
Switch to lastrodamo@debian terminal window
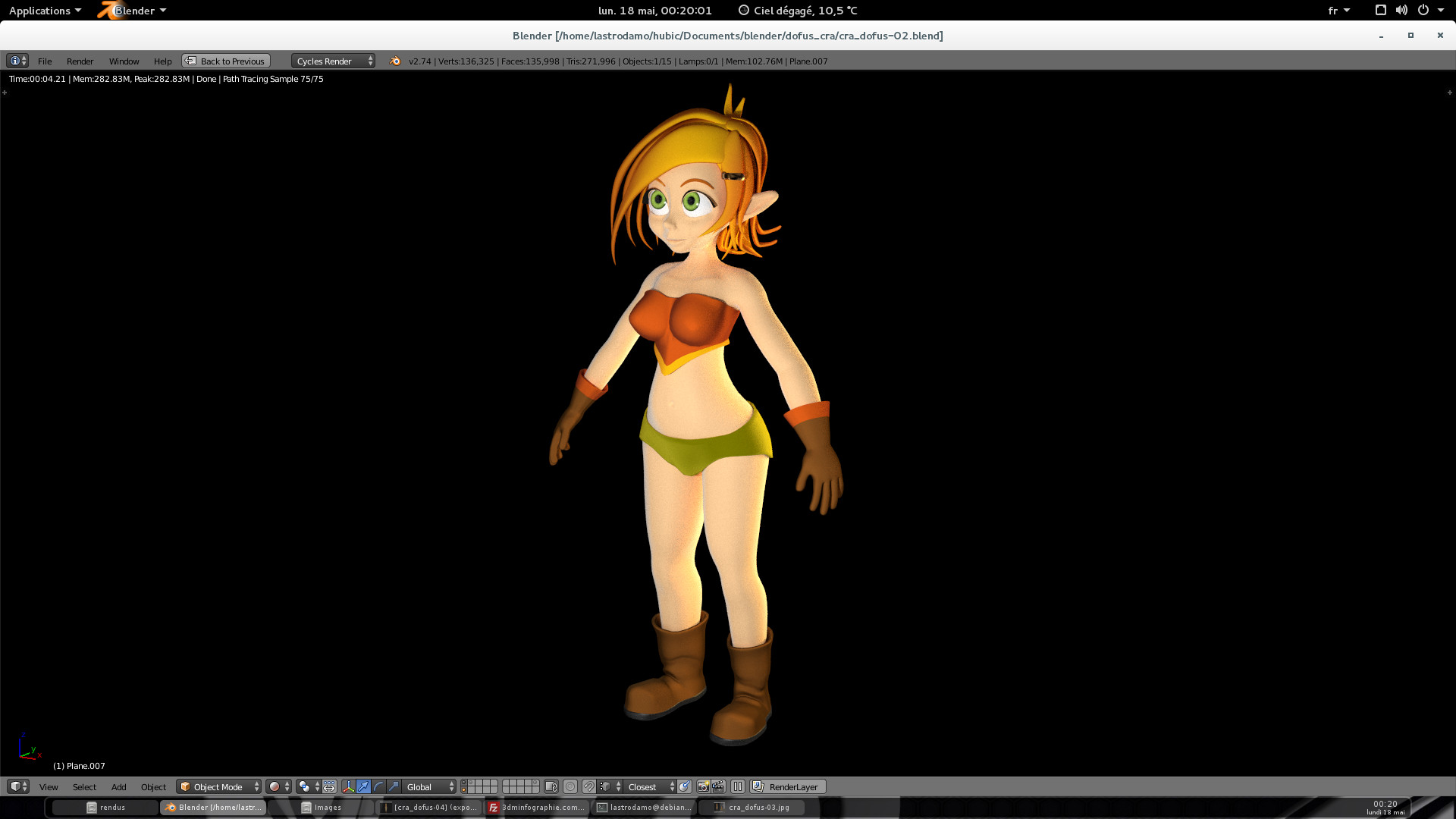pyautogui.click(x=644, y=807)
